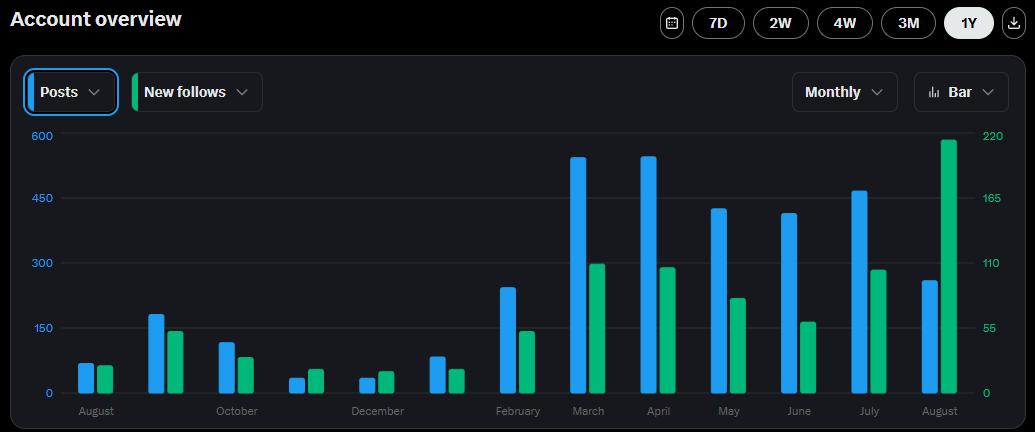The image size is (1035, 432).
Task: Click the February axis label
Action: [x=518, y=411]
